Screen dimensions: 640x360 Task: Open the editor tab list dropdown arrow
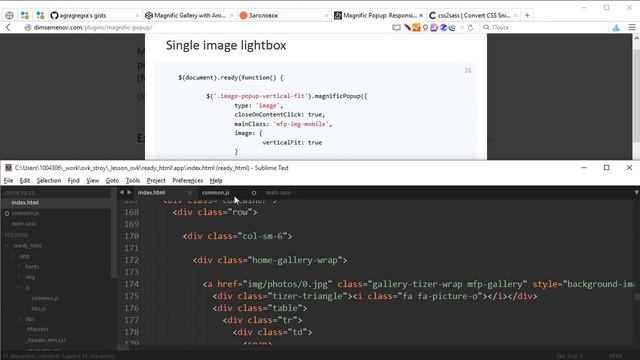(x=636, y=192)
